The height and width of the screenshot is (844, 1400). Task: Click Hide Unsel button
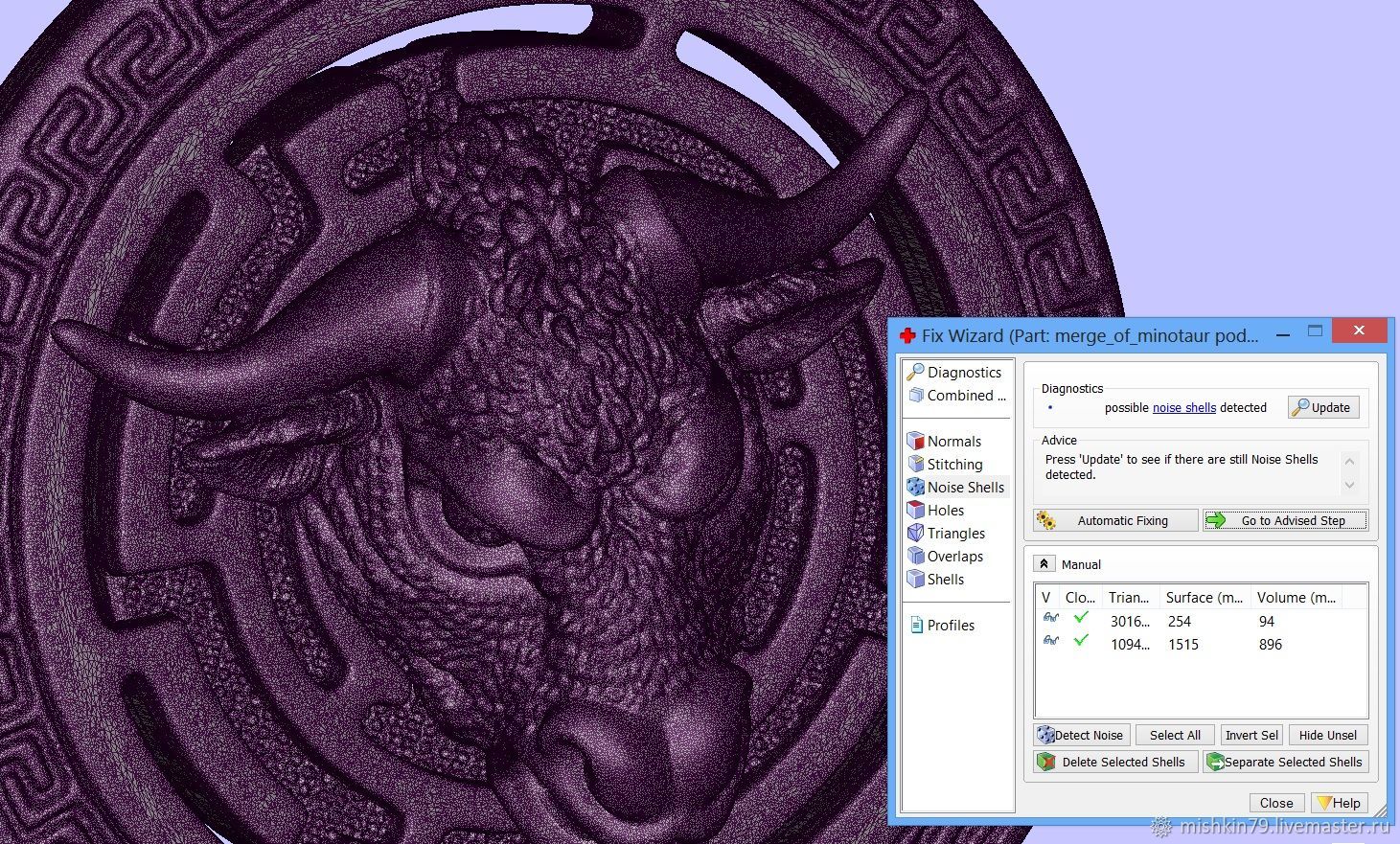tap(1328, 735)
